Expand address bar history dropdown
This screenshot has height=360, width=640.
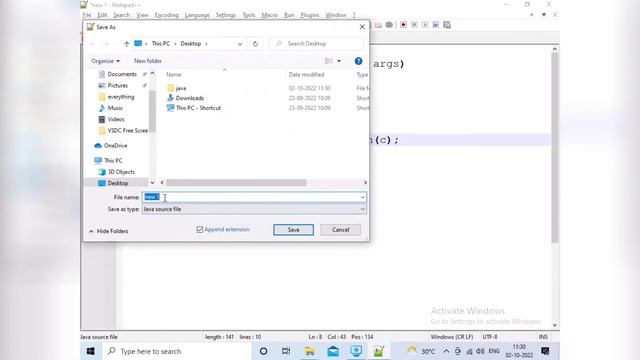pyautogui.click(x=240, y=44)
